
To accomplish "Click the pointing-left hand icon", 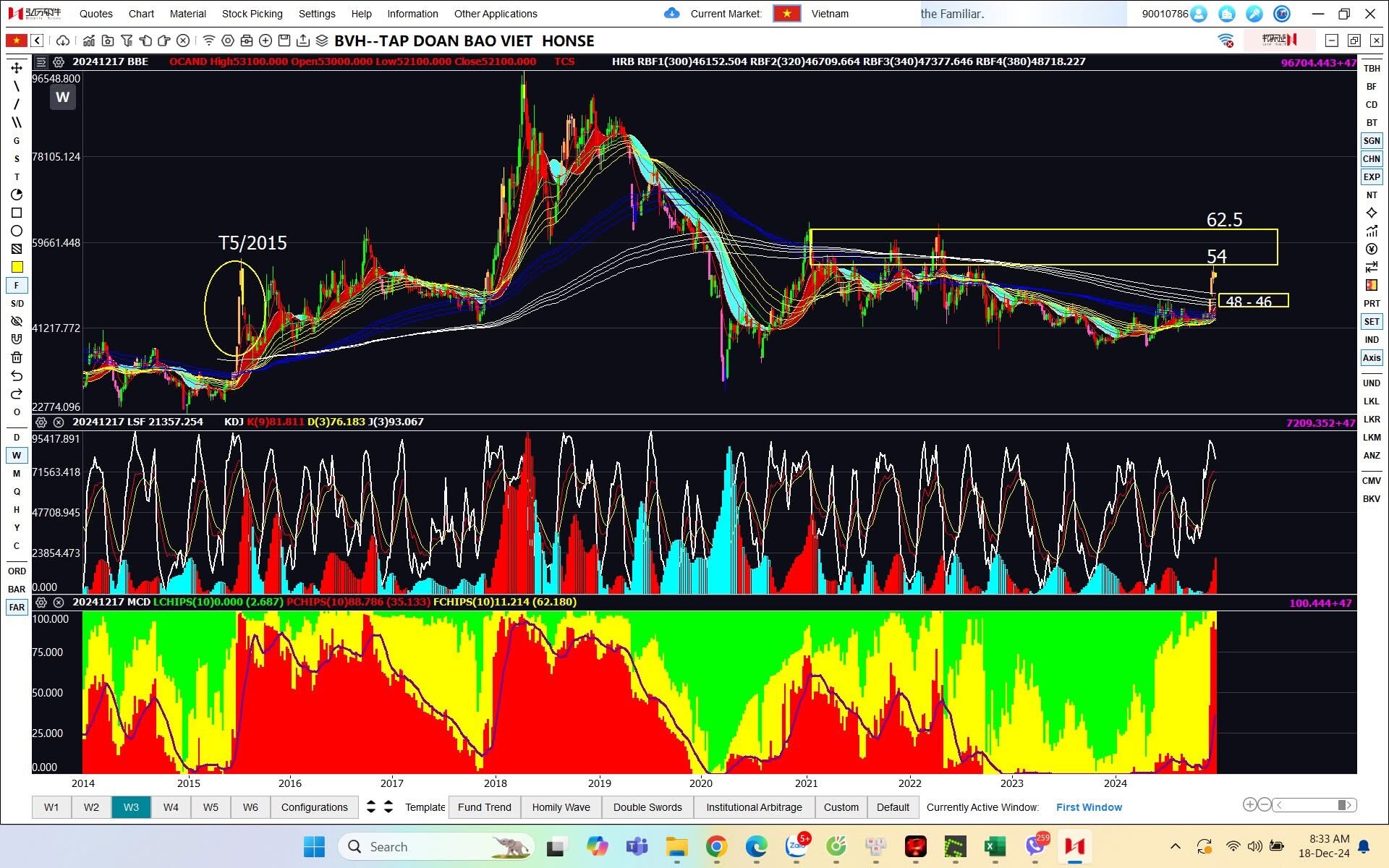I will point(145,41).
